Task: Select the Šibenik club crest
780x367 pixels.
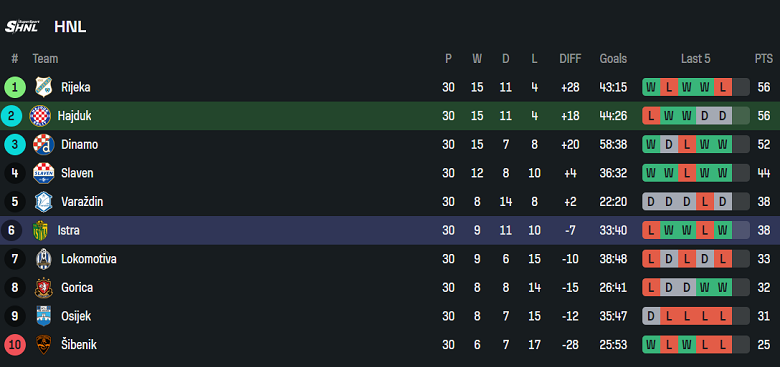Action: pos(43,345)
